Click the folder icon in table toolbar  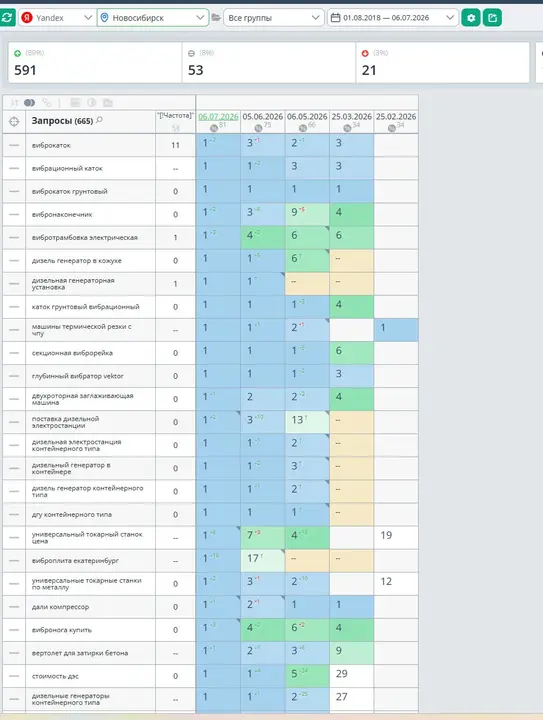click(108, 102)
